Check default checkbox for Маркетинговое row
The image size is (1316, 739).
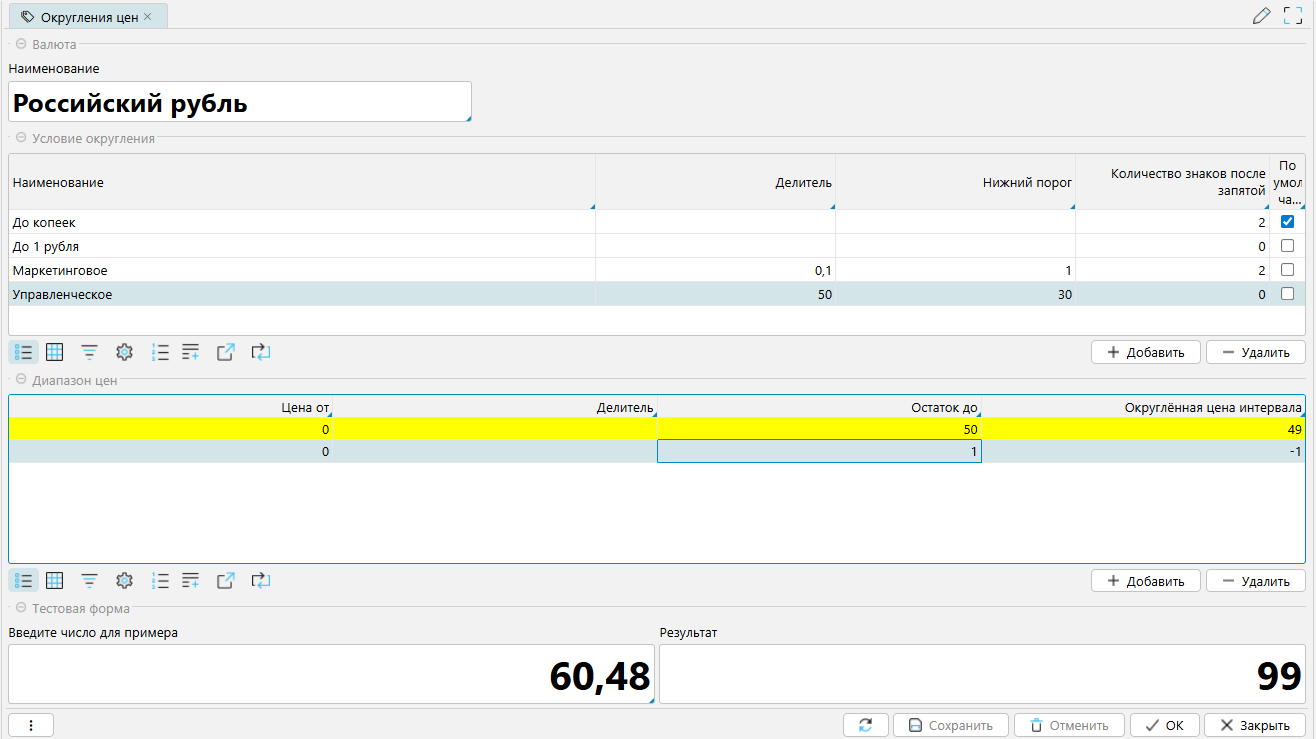[1287, 270]
